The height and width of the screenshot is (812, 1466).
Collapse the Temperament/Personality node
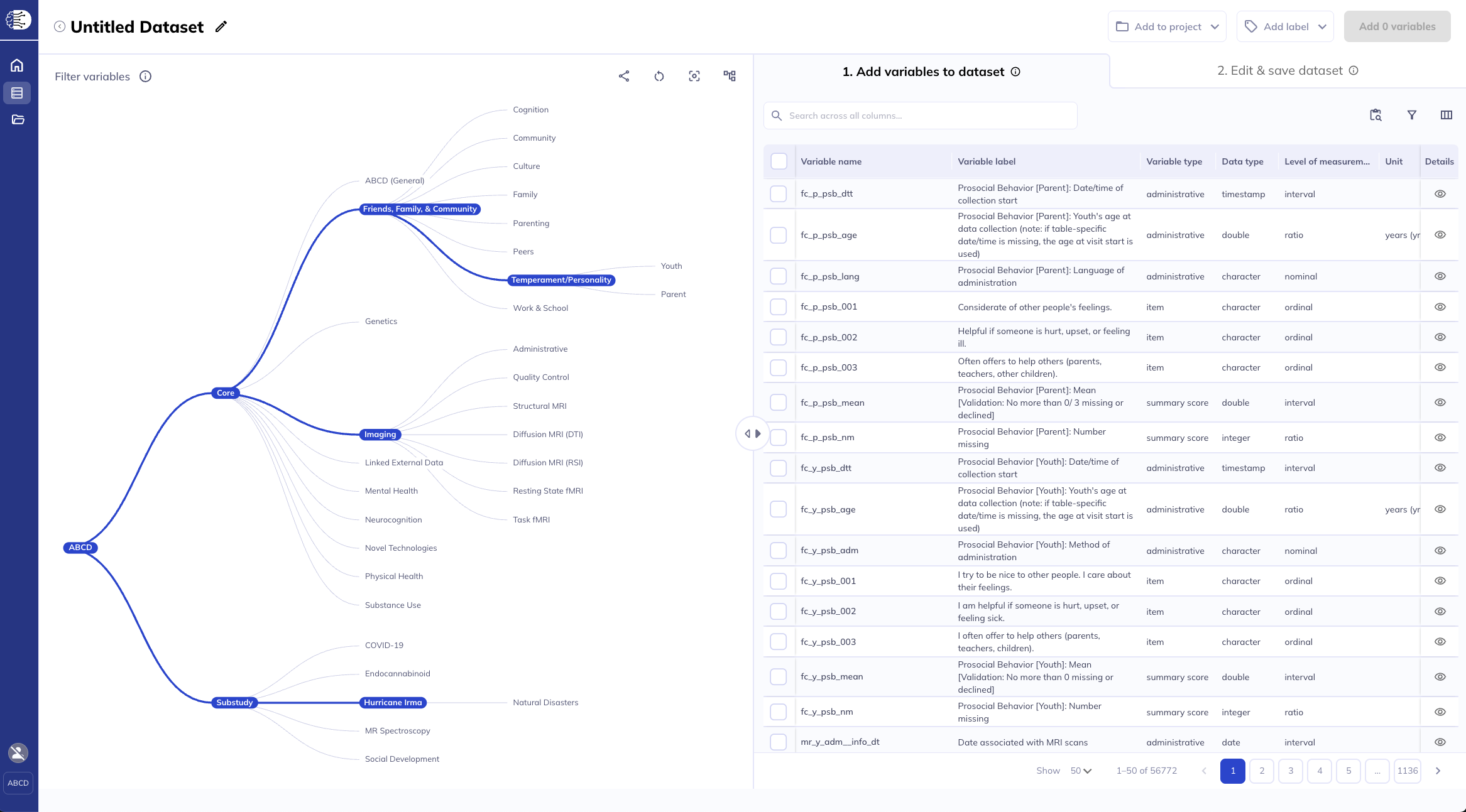pos(561,280)
